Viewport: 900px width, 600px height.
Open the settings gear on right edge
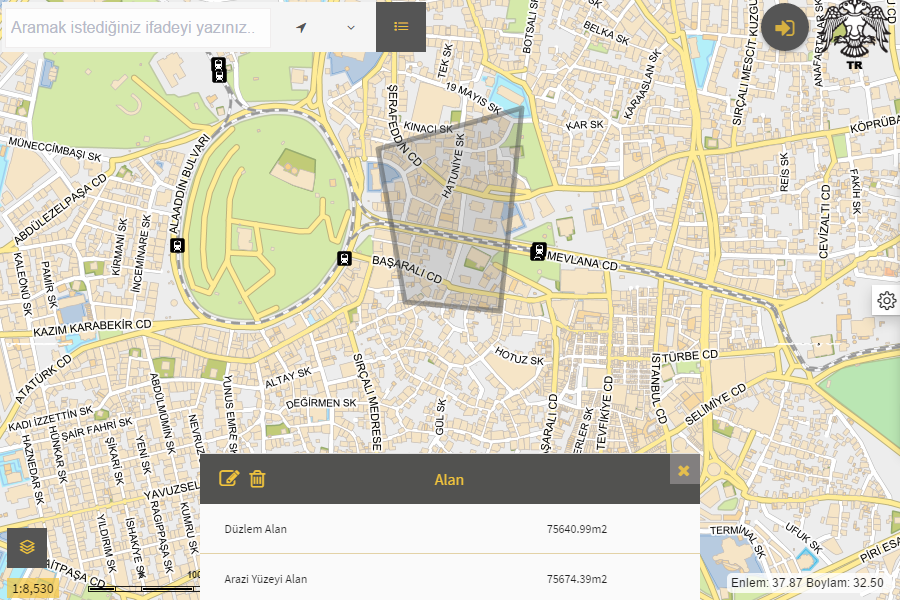[886, 300]
